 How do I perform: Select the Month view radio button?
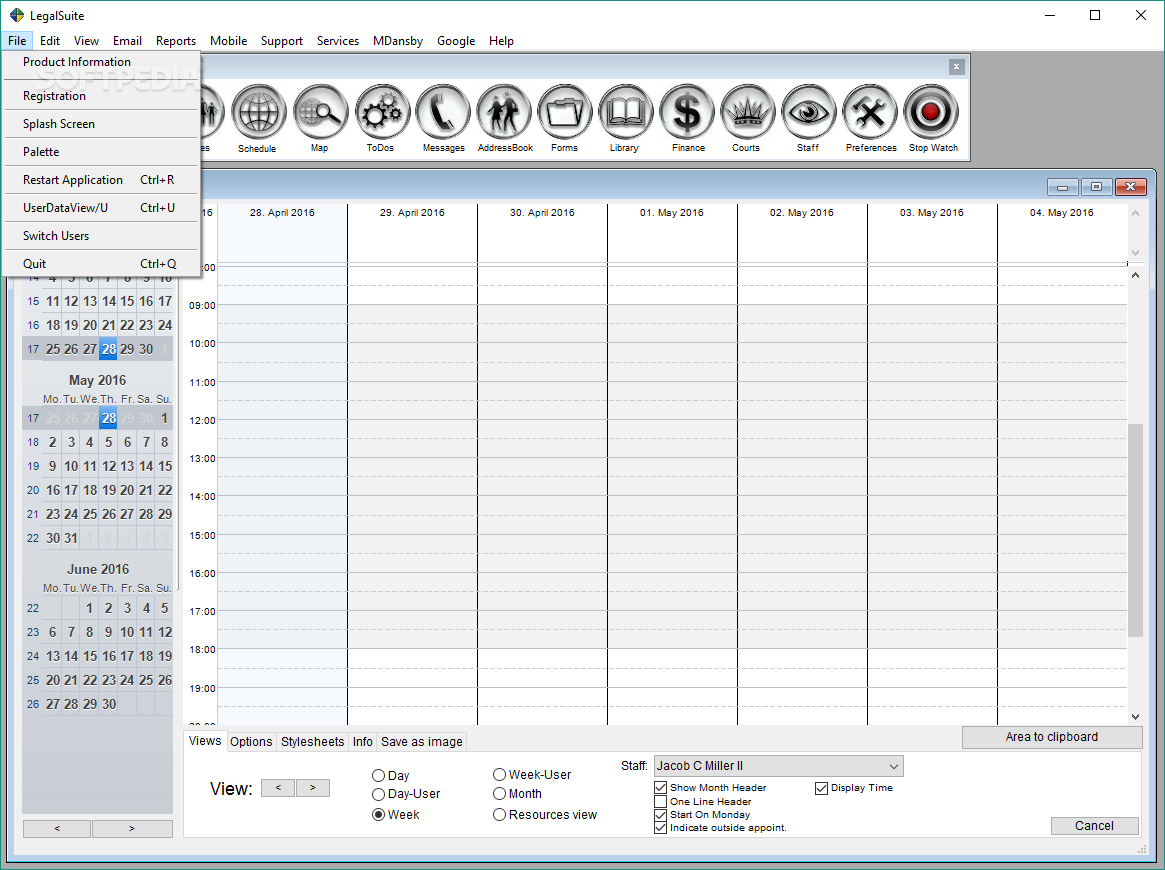499,793
